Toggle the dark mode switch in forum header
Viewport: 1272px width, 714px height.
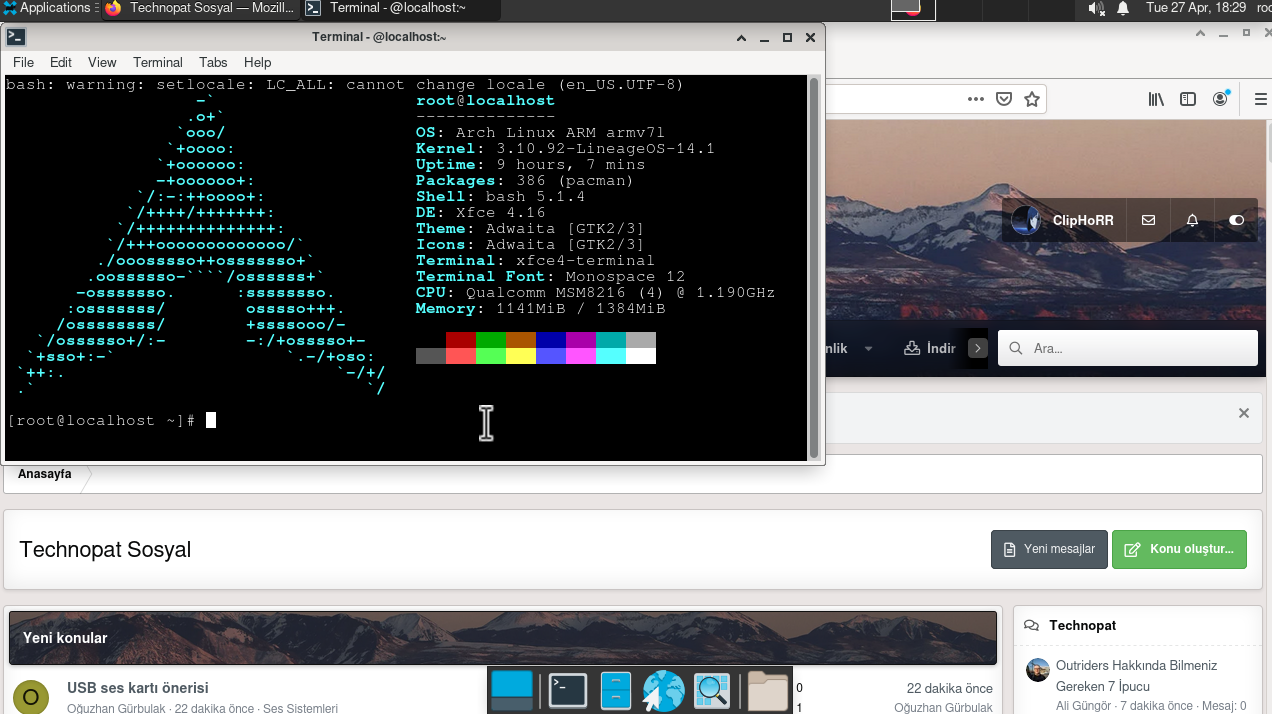pos(1237,220)
